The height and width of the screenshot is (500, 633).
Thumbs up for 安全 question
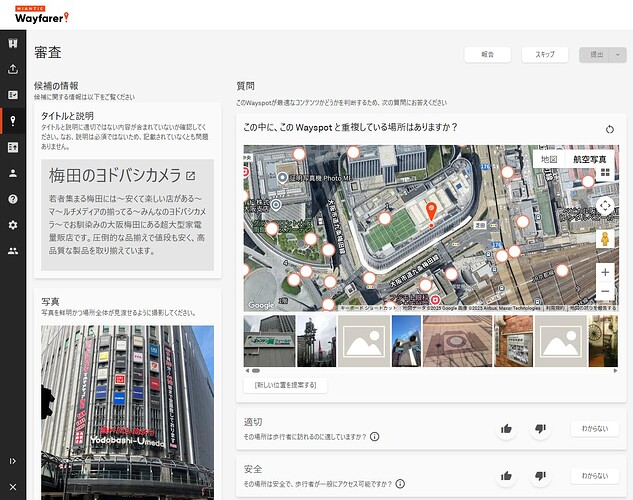coord(506,476)
